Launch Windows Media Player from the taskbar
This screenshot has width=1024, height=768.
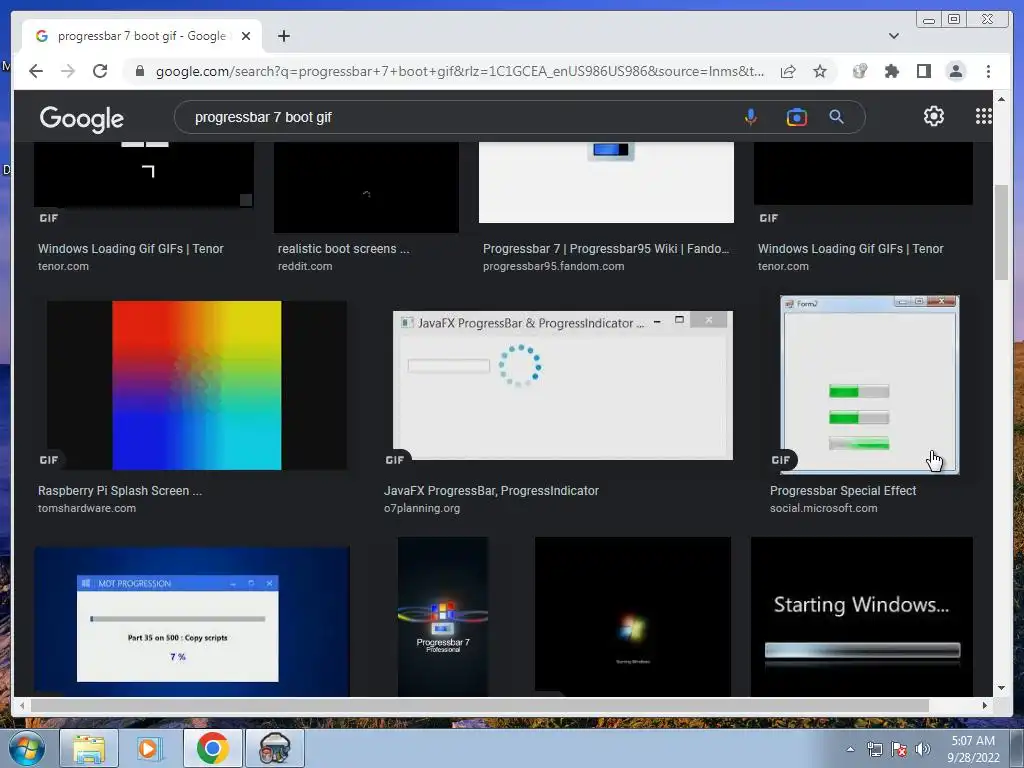click(150, 748)
